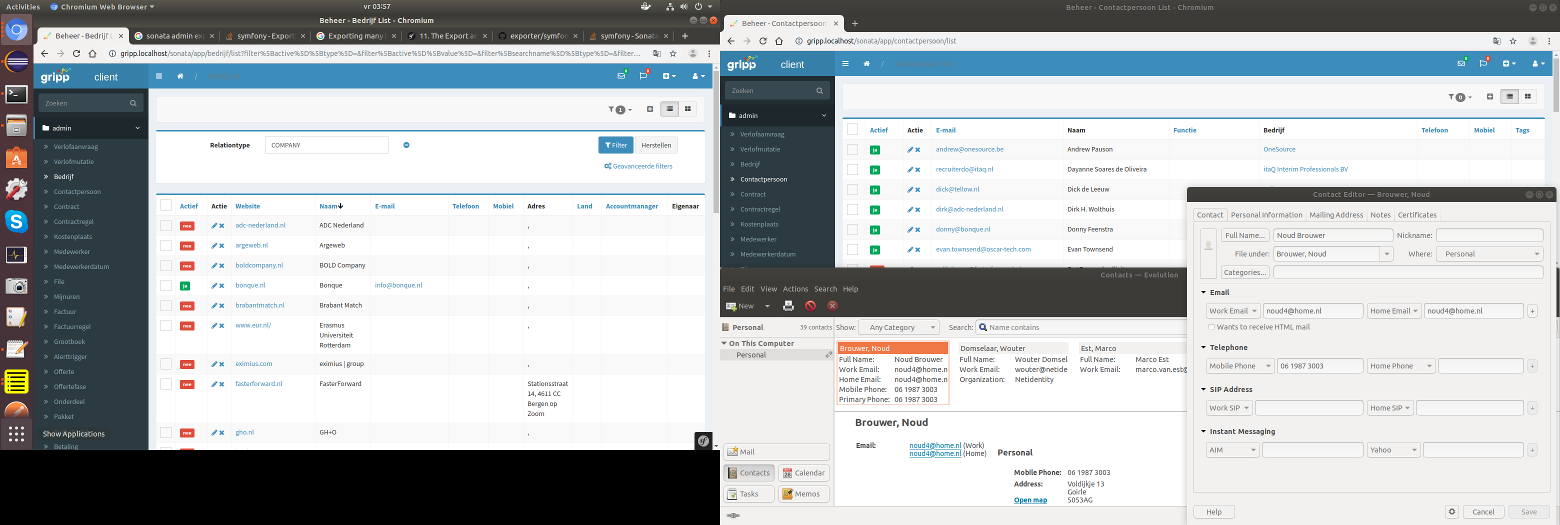Check the select-all checkbox in Bedrijf table header
The height and width of the screenshot is (525, 1560).
(166, 206)
